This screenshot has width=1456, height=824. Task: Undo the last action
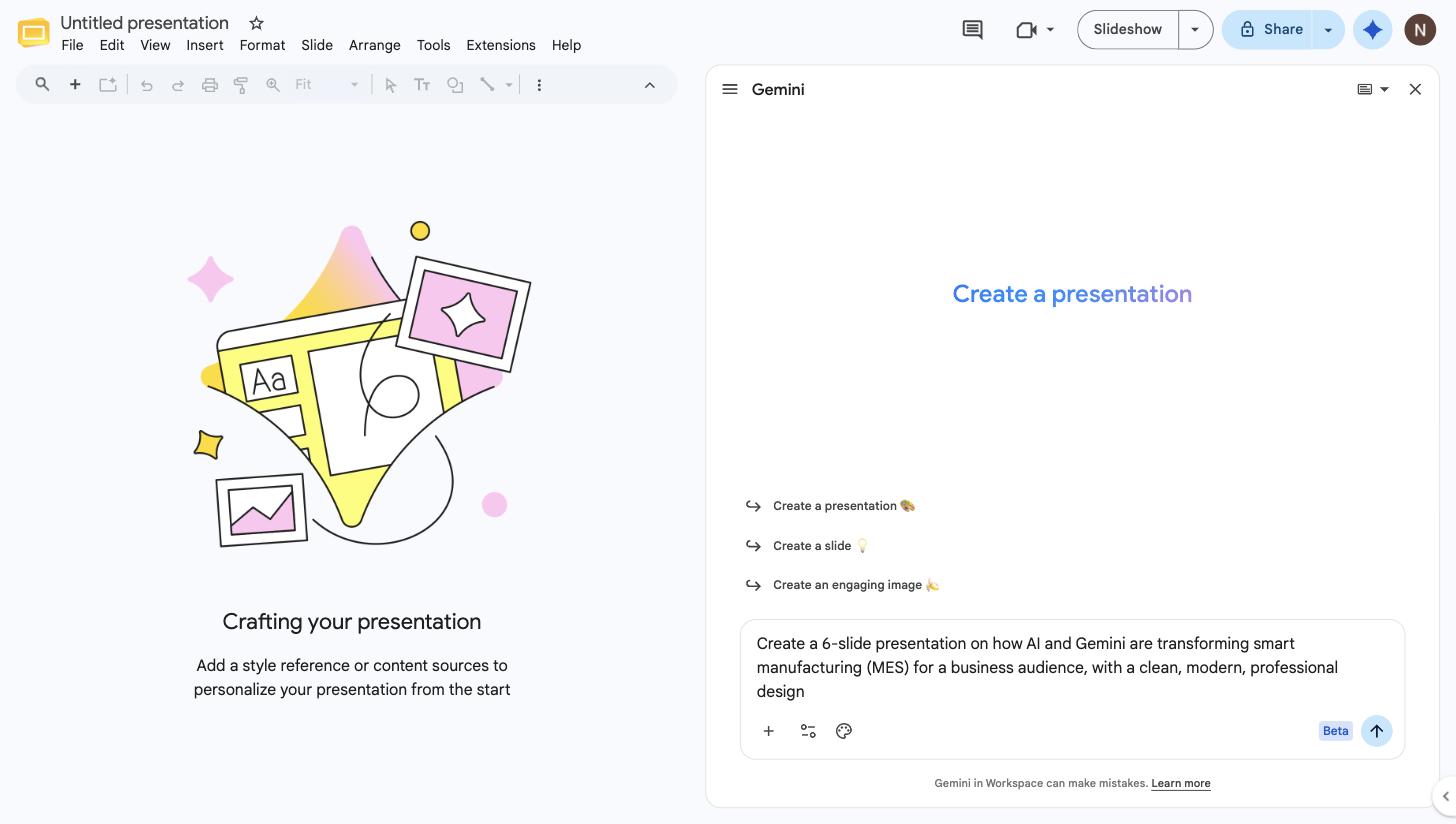147,85
